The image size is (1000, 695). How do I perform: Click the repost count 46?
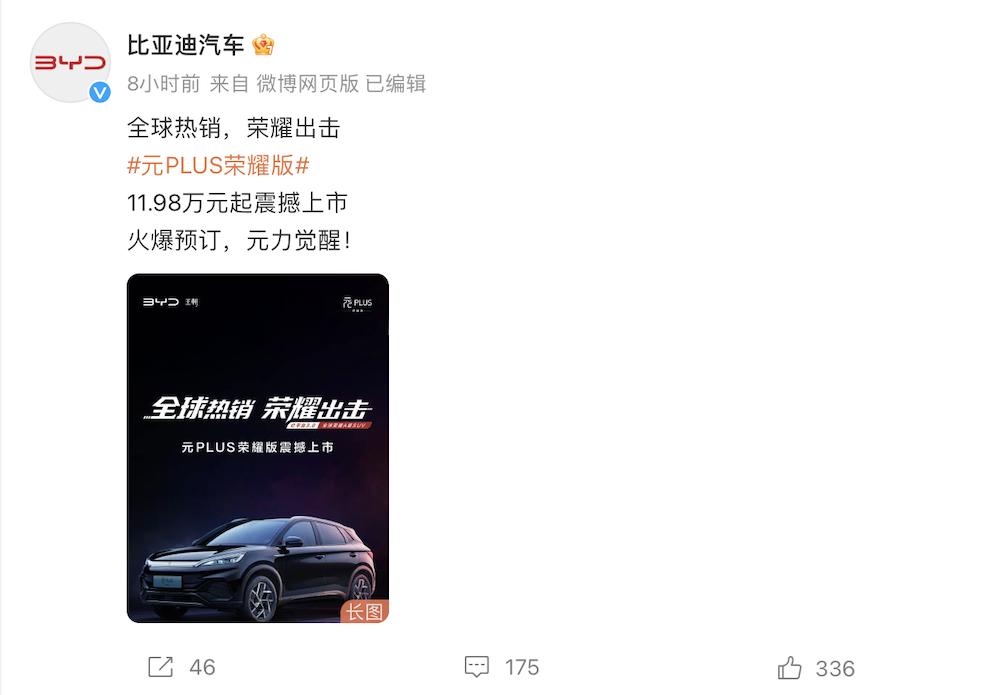coord(202,668)
